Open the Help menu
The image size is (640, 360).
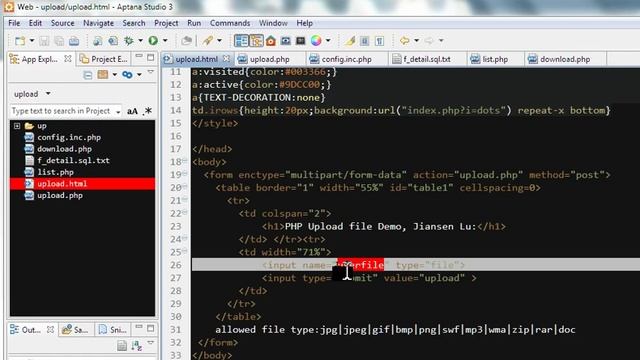[304, 23]
